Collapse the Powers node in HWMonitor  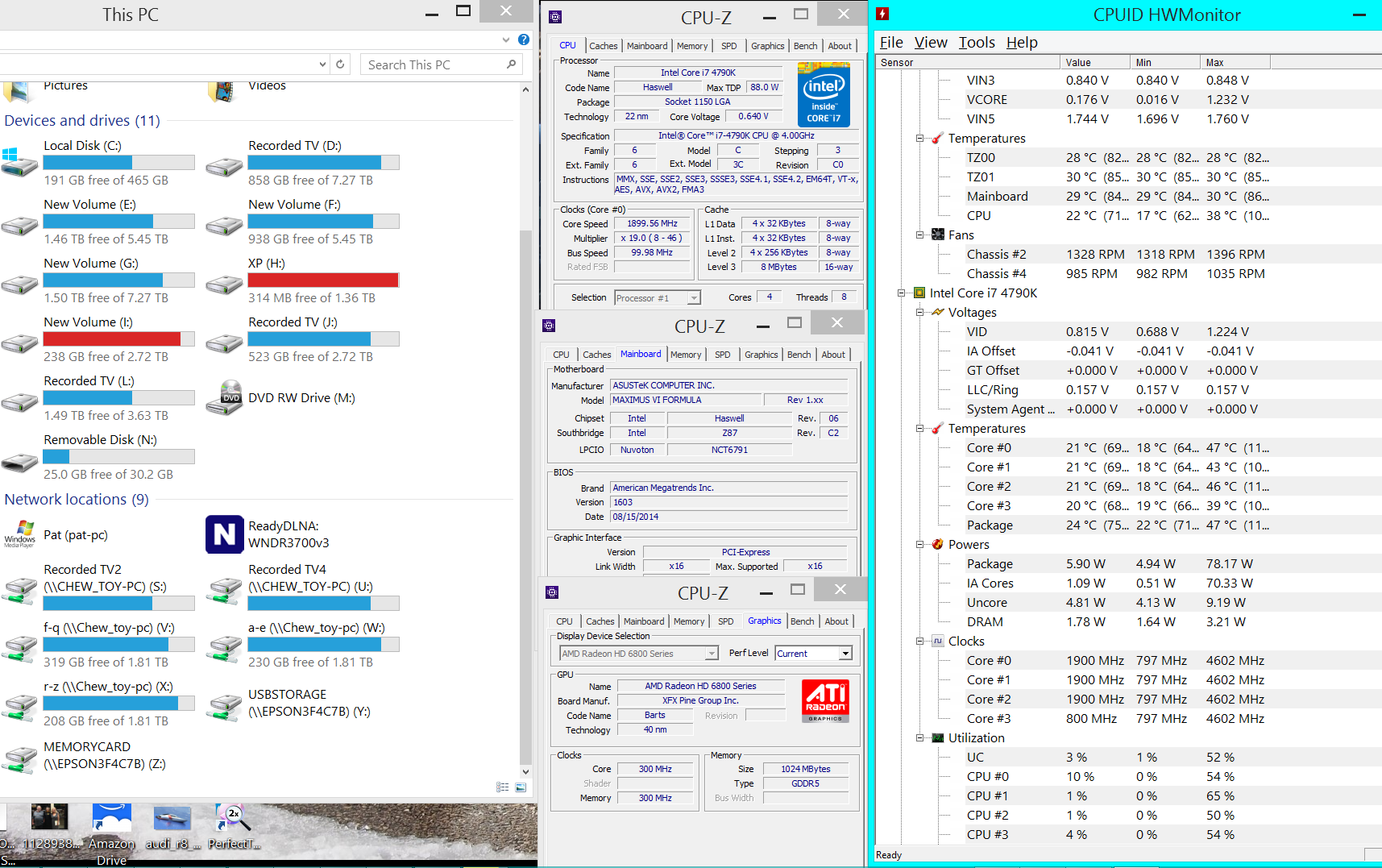tap(920, 545)
